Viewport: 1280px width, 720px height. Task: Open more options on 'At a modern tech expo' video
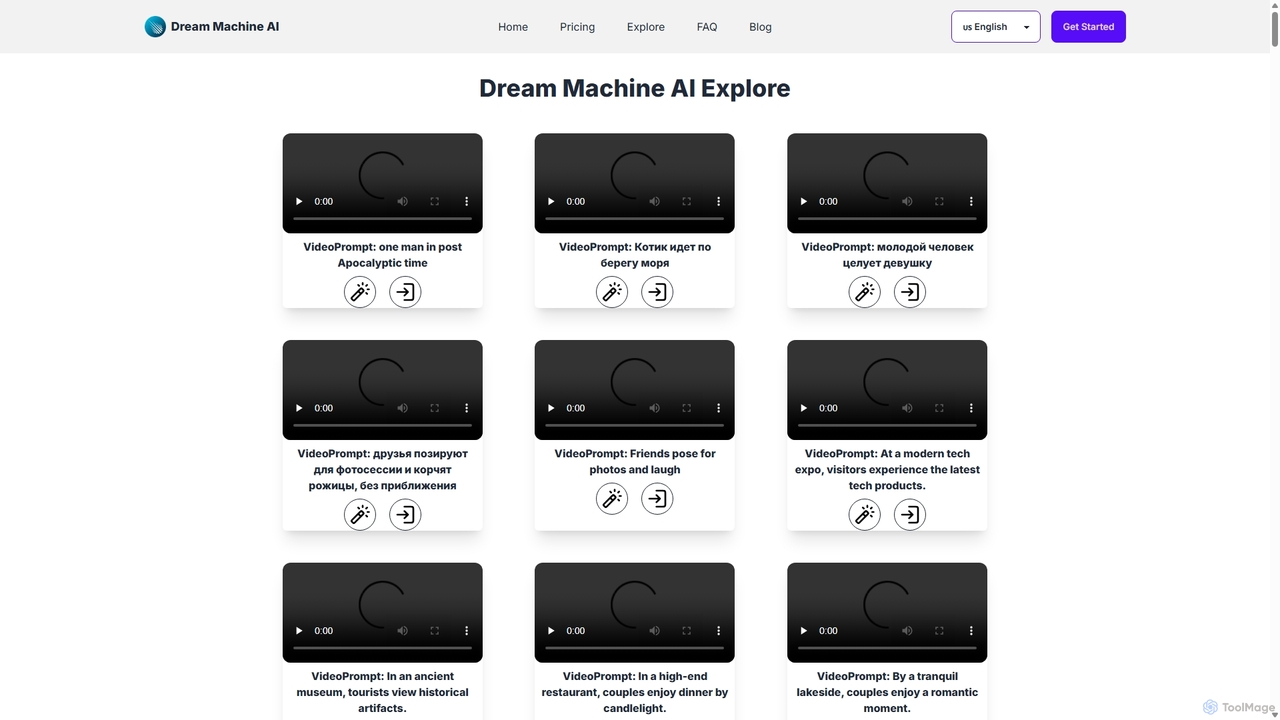point(971,408)
